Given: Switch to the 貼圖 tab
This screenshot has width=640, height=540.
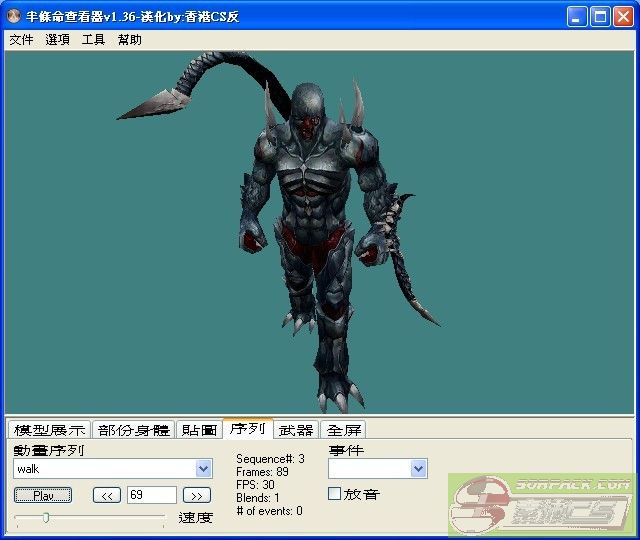Looking at the screenshot, I should pos(199,430).
